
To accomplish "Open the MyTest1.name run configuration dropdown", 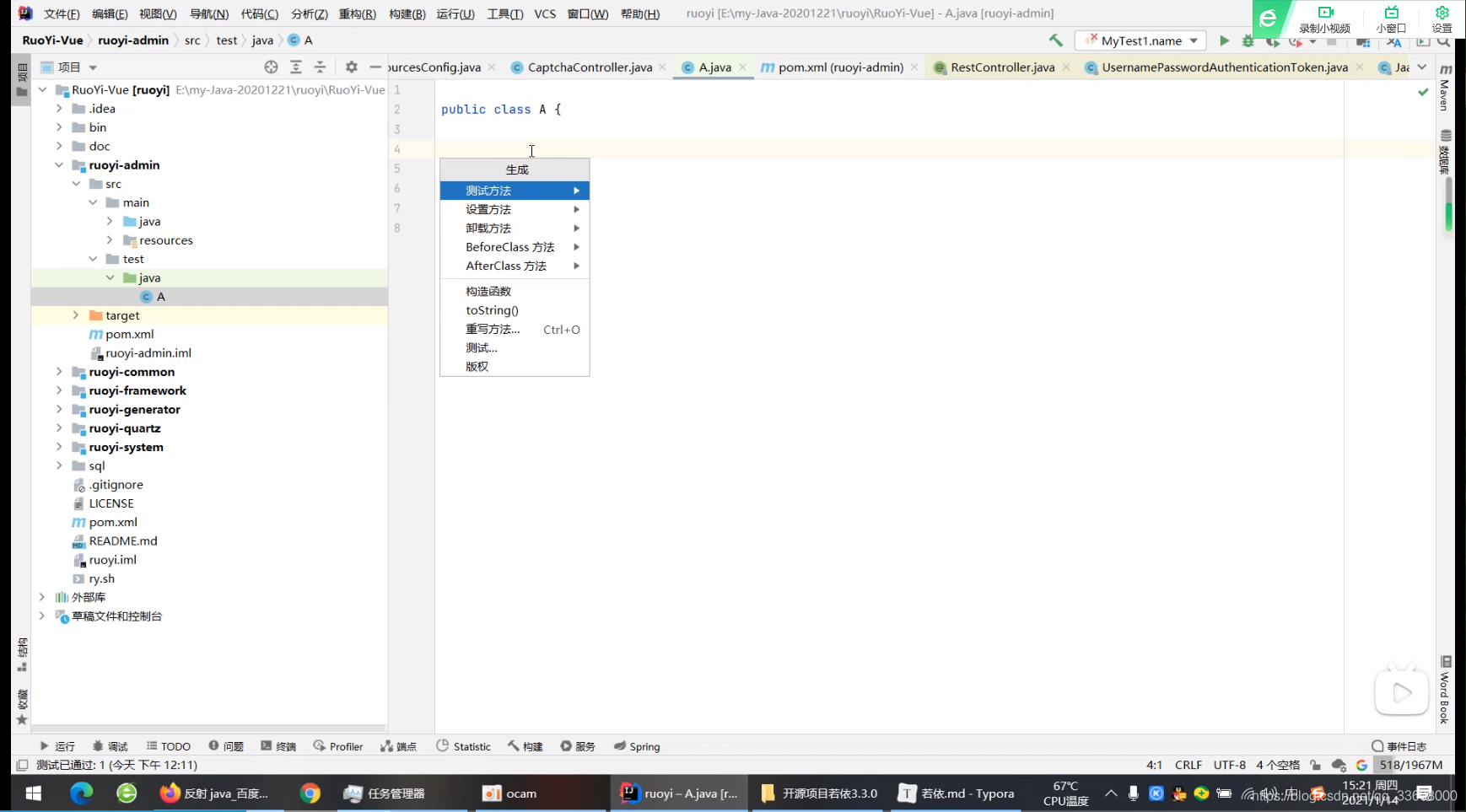I will click(x=1140, y=40).
